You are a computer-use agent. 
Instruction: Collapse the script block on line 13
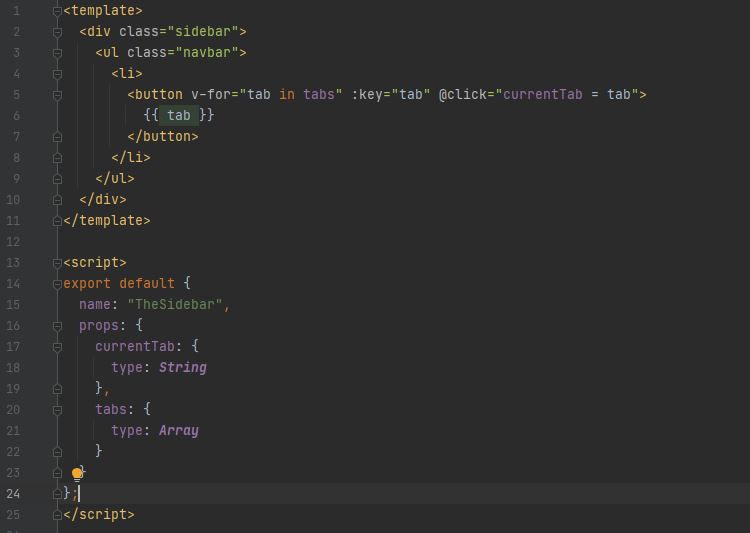pos(57,263)
